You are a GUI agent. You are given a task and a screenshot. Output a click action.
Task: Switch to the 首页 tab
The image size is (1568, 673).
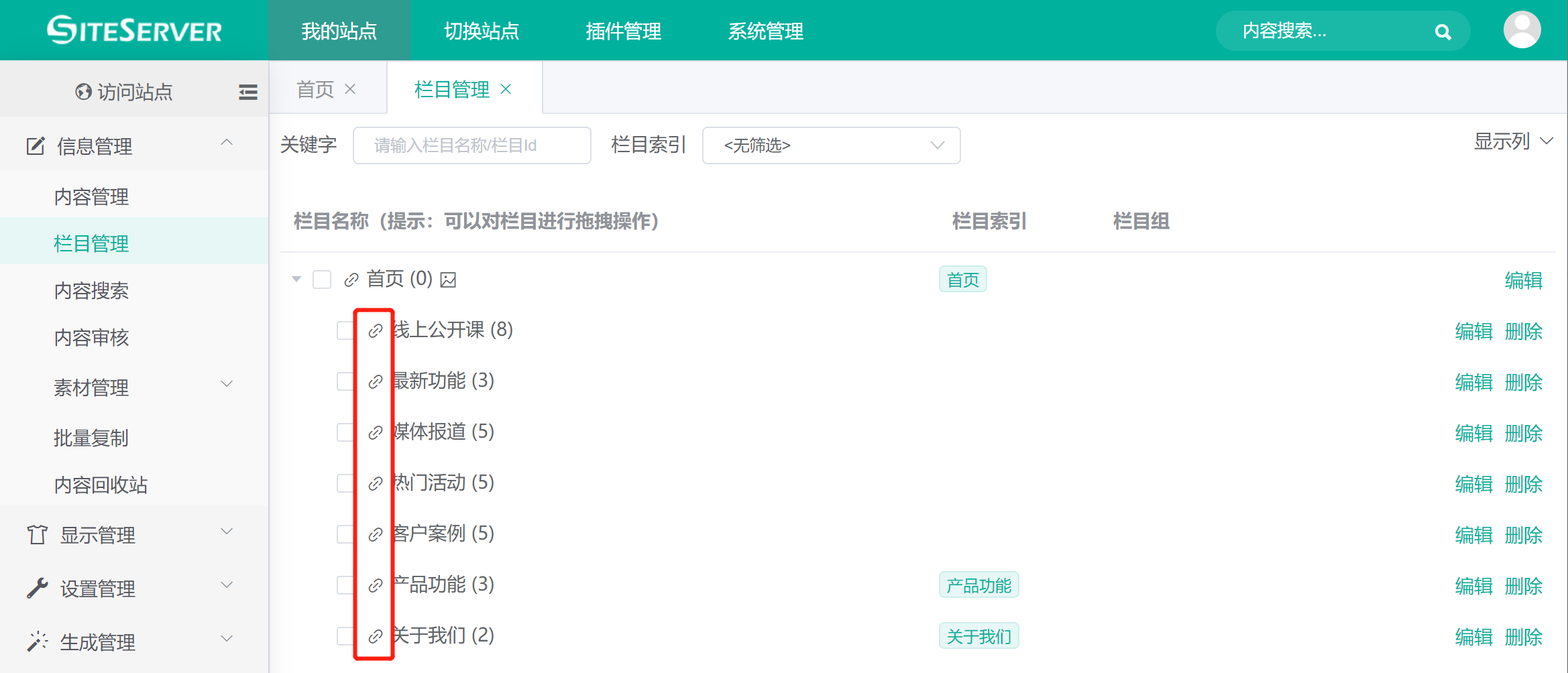pos(315,88)
